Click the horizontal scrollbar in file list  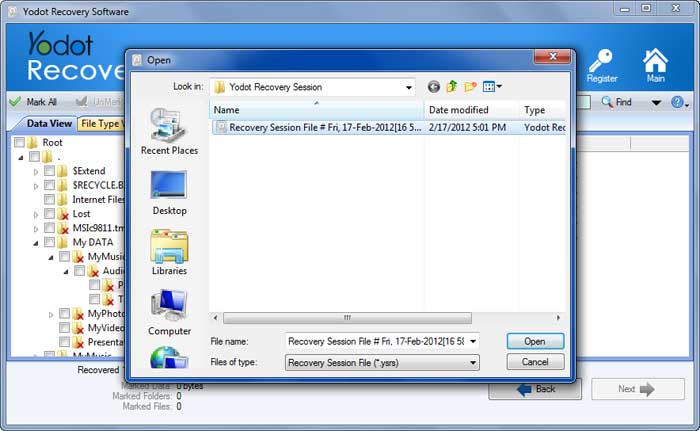coord(347,318)
